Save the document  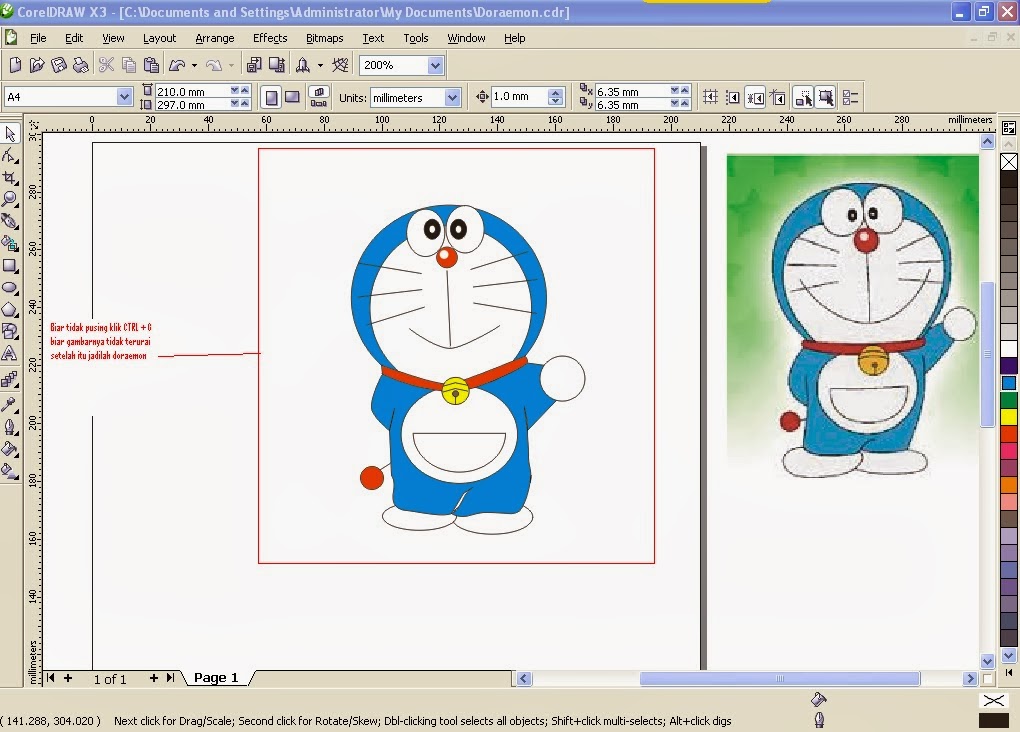click(x=59, y=64)
